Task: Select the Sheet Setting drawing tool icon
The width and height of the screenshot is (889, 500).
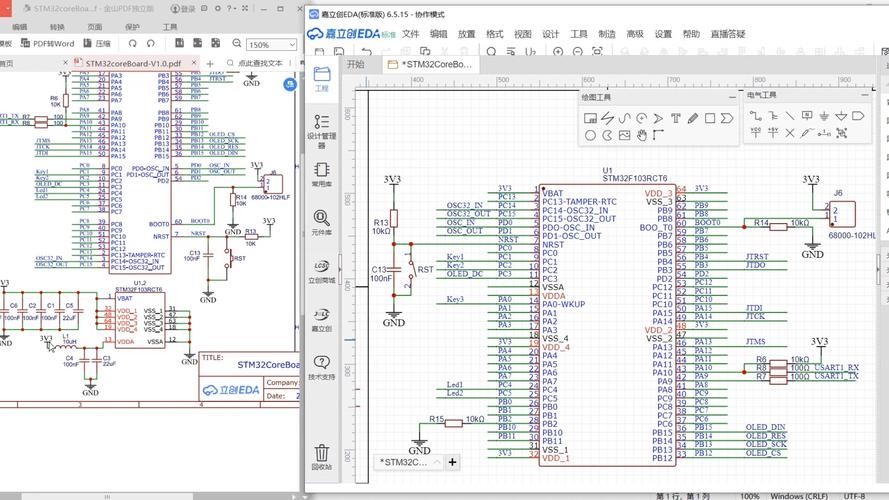Action: point(590,118)
